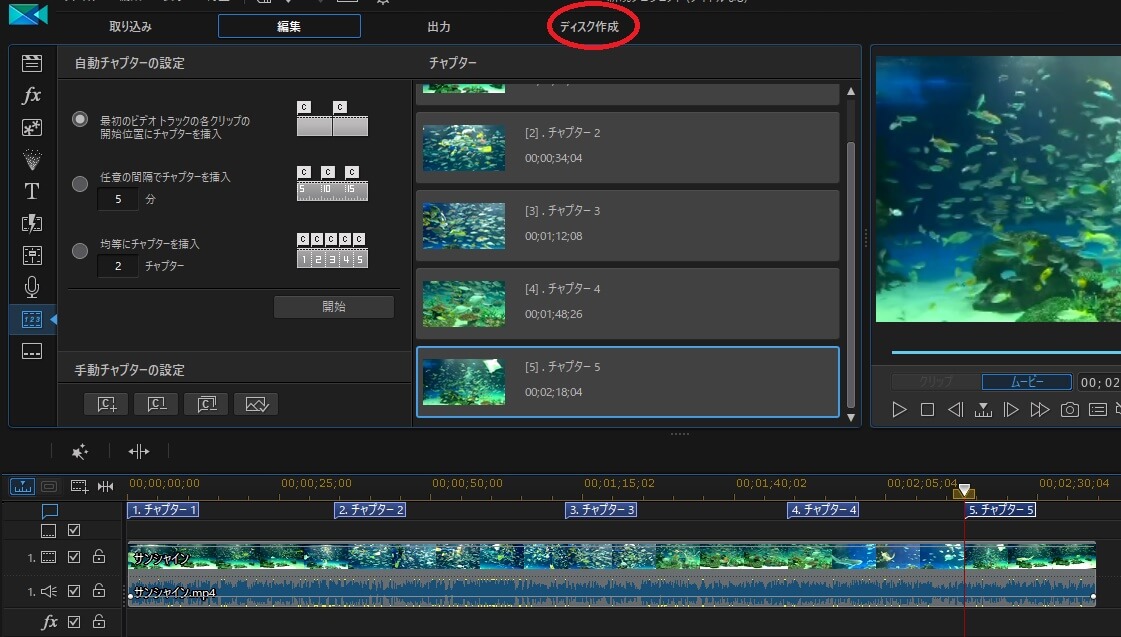Open the Transition Room icon
The image size is (1121, 637).
click(31, 223)
